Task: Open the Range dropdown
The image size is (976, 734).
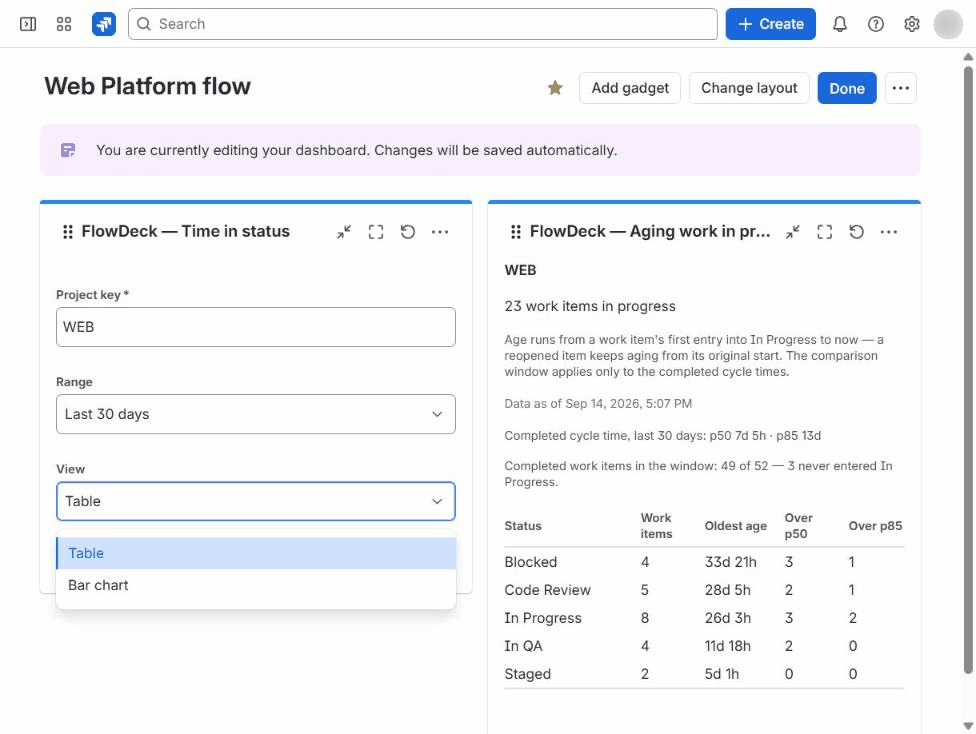Action: click(x=256, y=414)
